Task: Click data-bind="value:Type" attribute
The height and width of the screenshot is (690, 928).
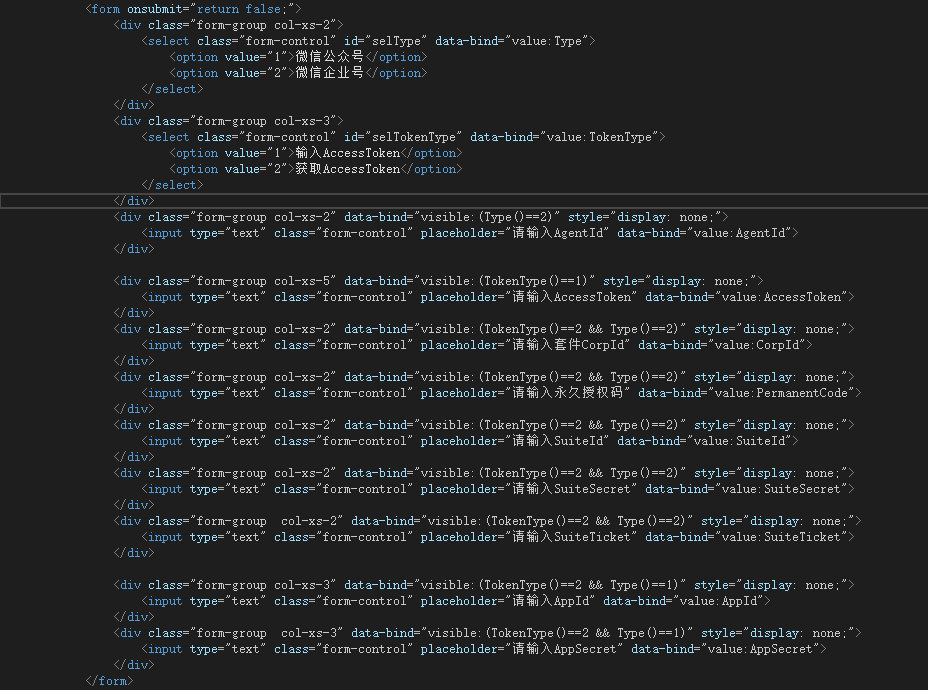Action: point(512,41)
